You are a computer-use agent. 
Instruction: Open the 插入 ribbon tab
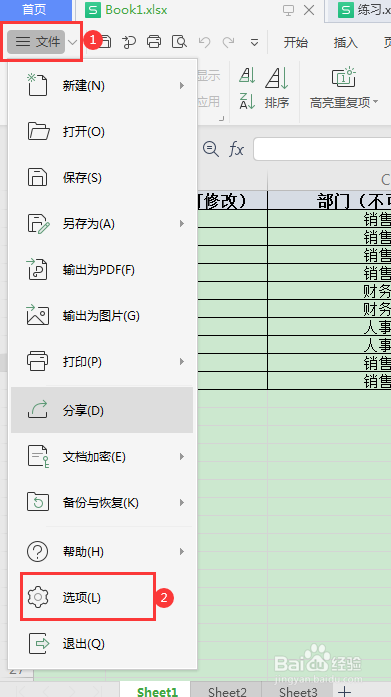tap(346, 42)
